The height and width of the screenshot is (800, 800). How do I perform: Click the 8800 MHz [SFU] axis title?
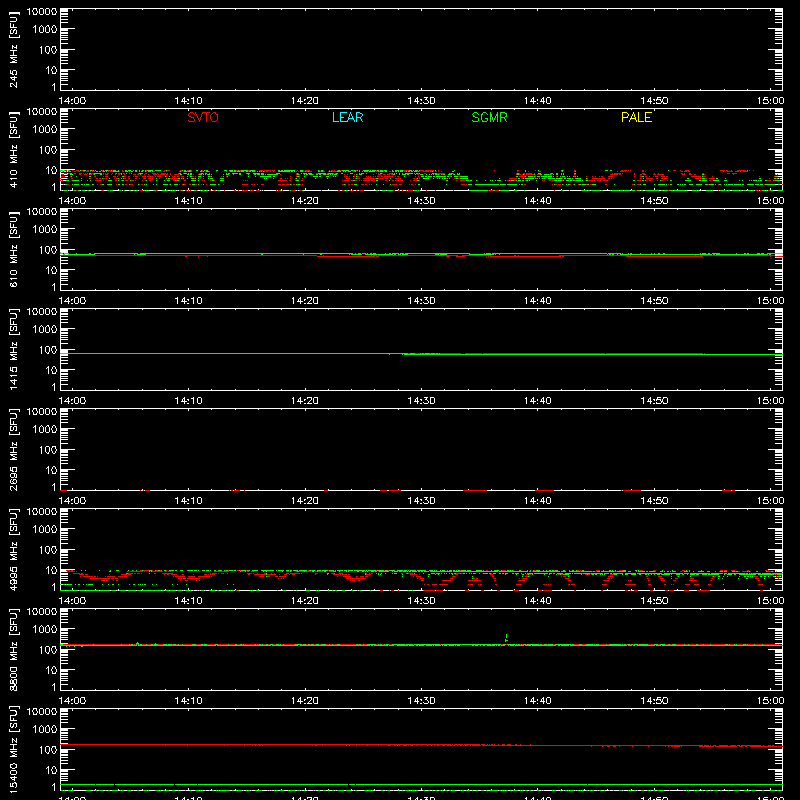coord(13,649)
